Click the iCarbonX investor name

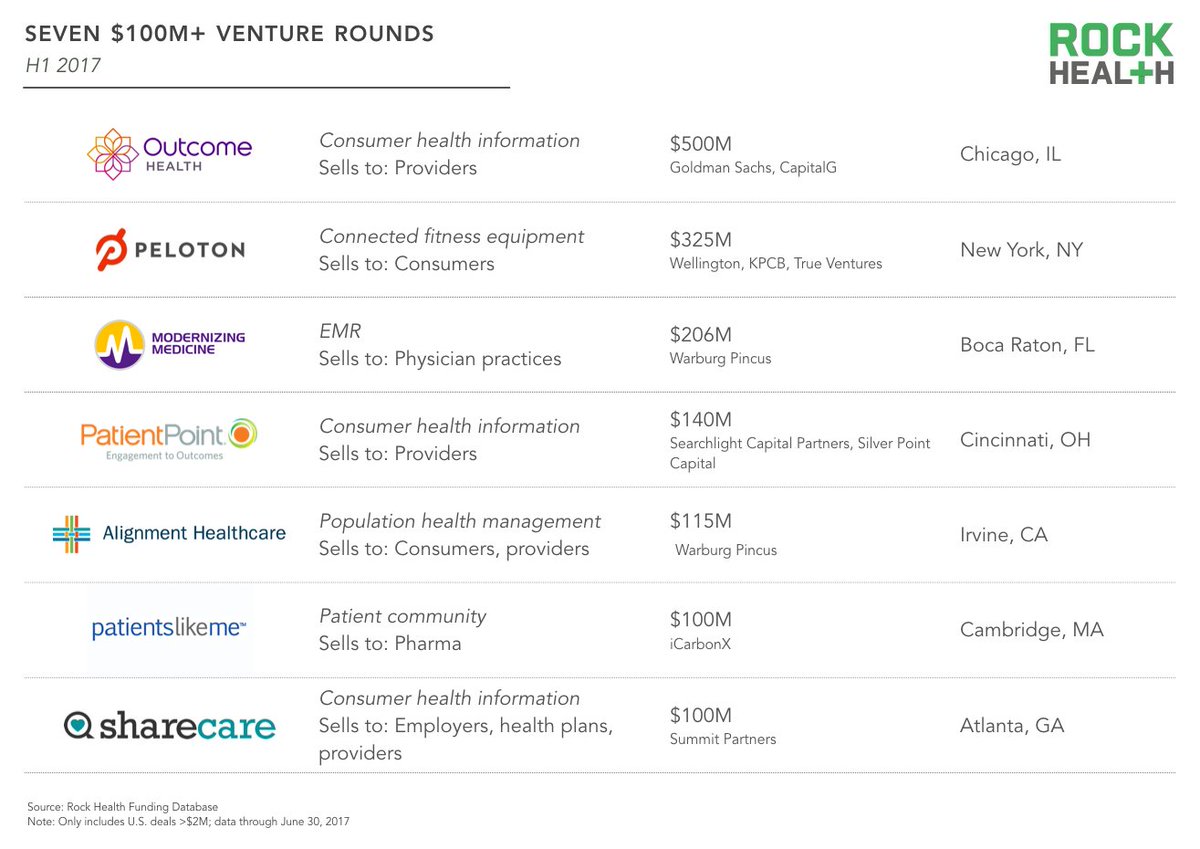pos(700,644)
